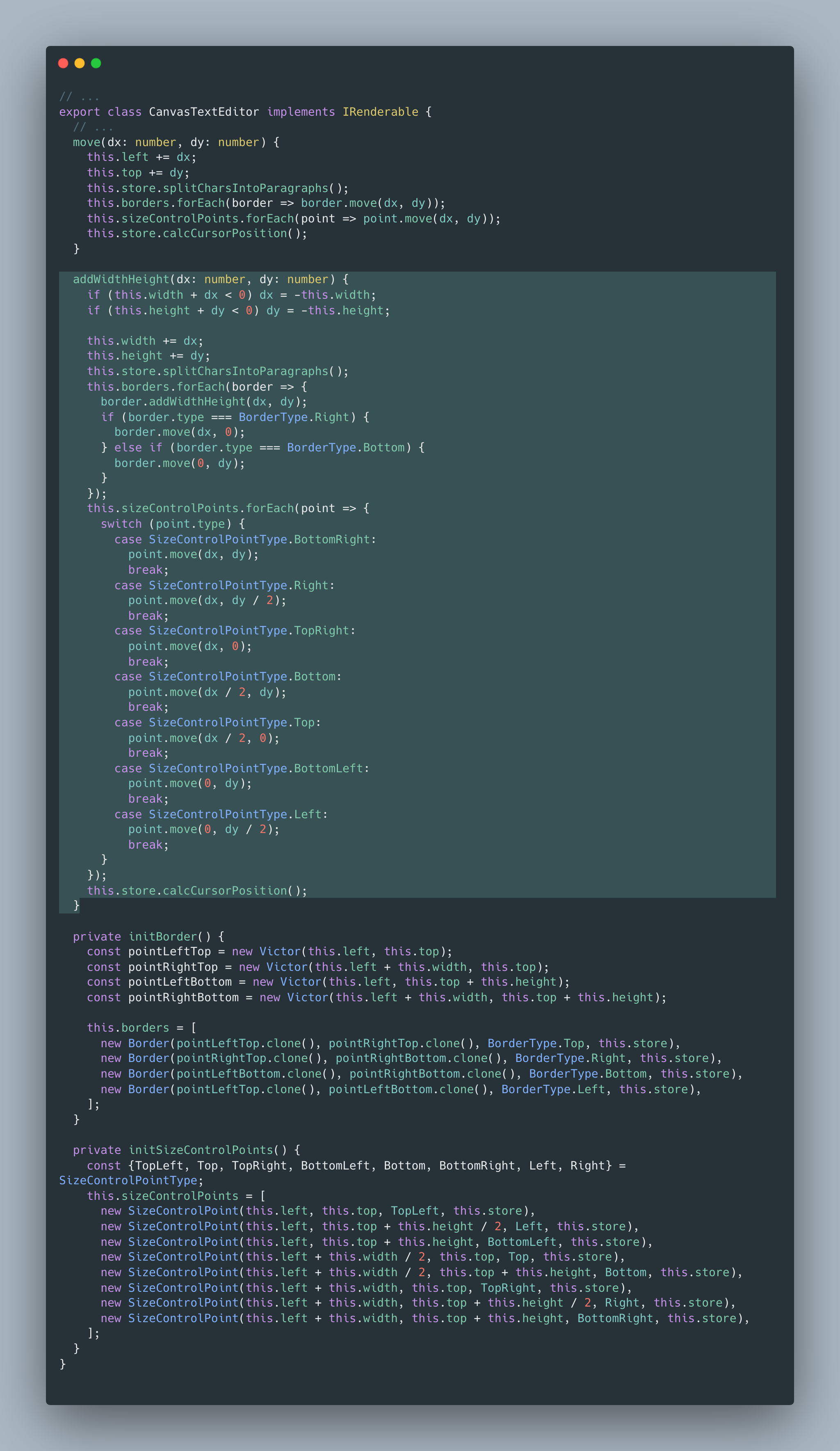
Task: Click the yellow minimize window dot
Action: tap(80, 63)
